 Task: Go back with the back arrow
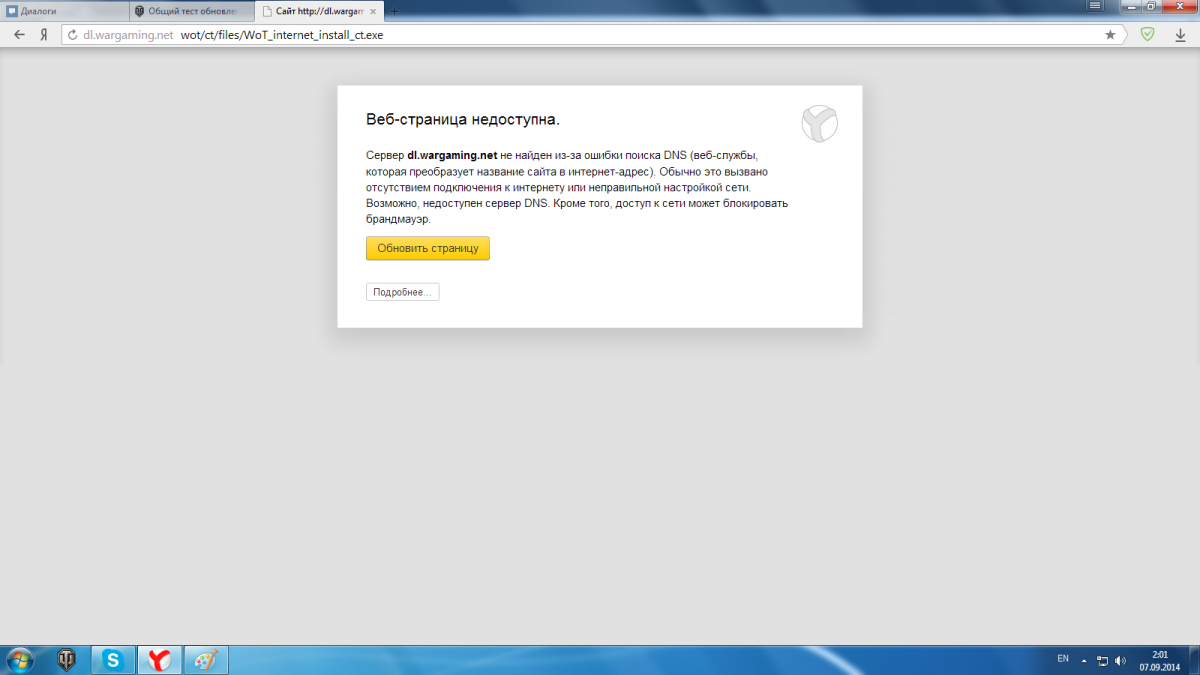[x=19, y=34]
